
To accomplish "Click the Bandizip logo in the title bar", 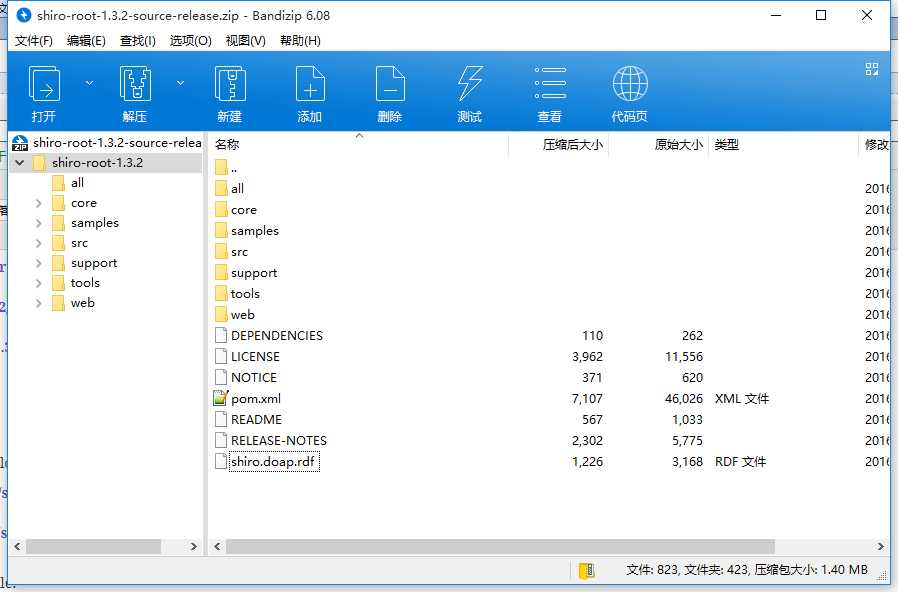I will click(23, 15).
